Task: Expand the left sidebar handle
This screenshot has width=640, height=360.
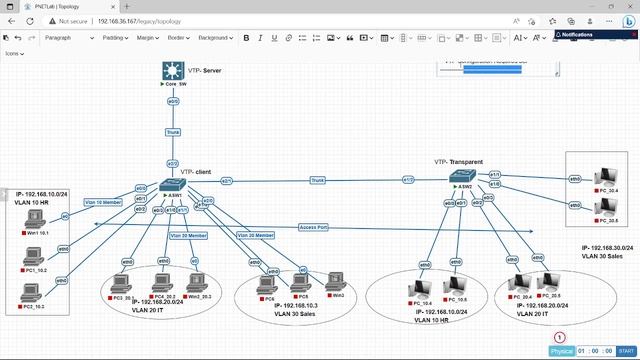Action: pyautogui.click(x=3, y=195)
